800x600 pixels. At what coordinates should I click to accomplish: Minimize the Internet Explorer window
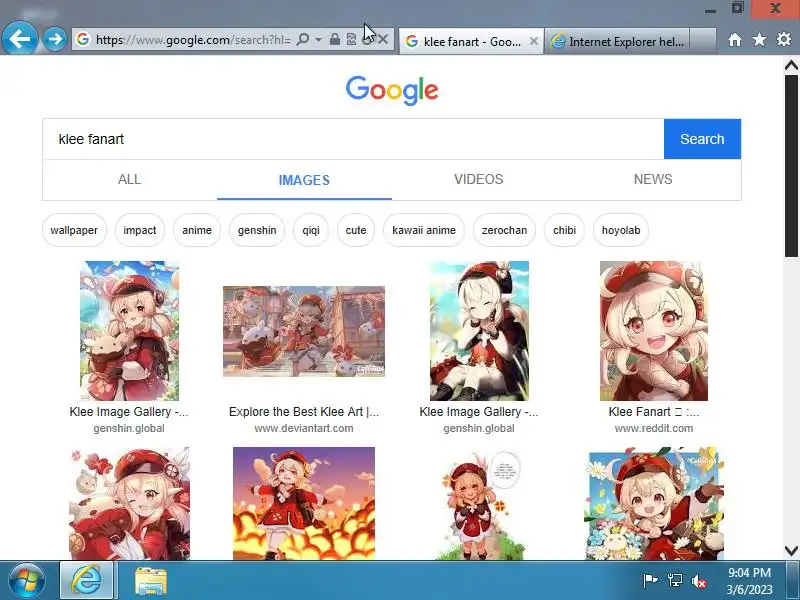(x=710, y=9)
